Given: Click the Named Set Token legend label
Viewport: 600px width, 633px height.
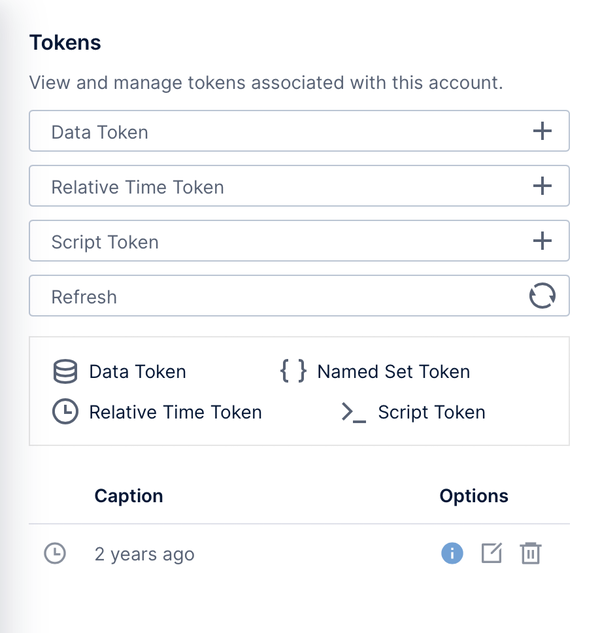Looking at the screenshot, I should 394,371.
